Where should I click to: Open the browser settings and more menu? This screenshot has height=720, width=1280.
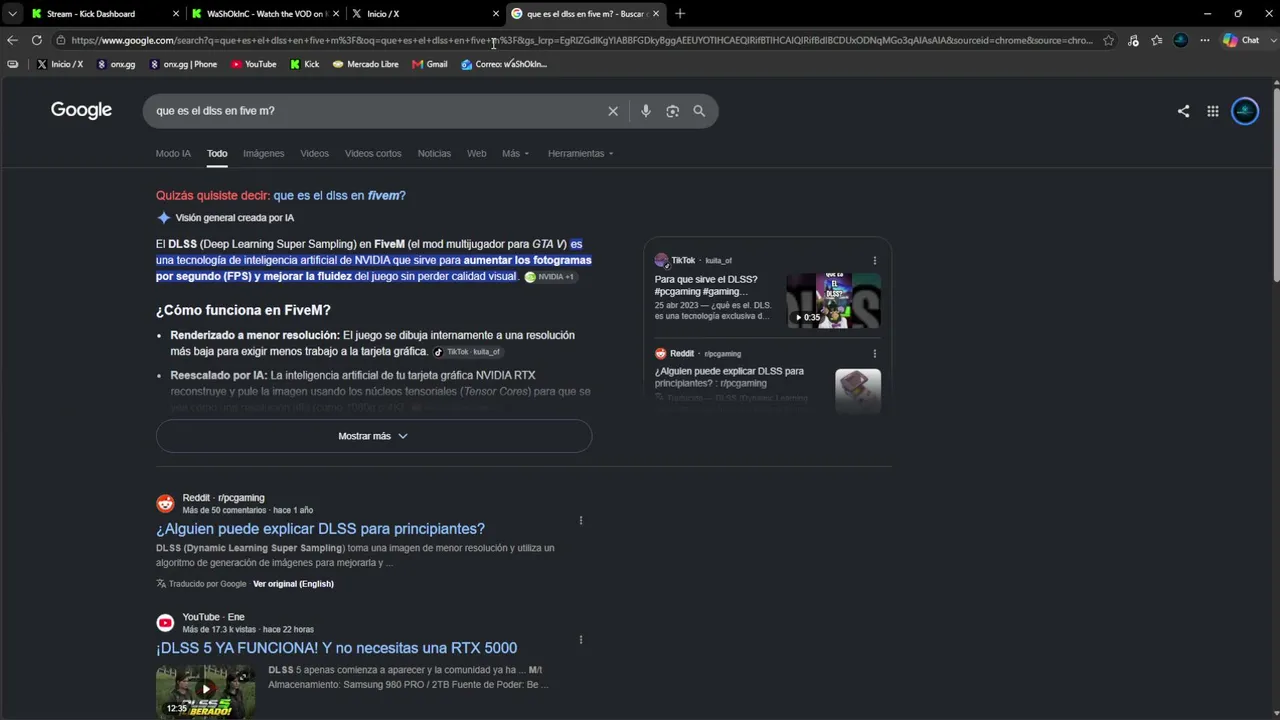pyautogui.click(x=1204, y=40)
